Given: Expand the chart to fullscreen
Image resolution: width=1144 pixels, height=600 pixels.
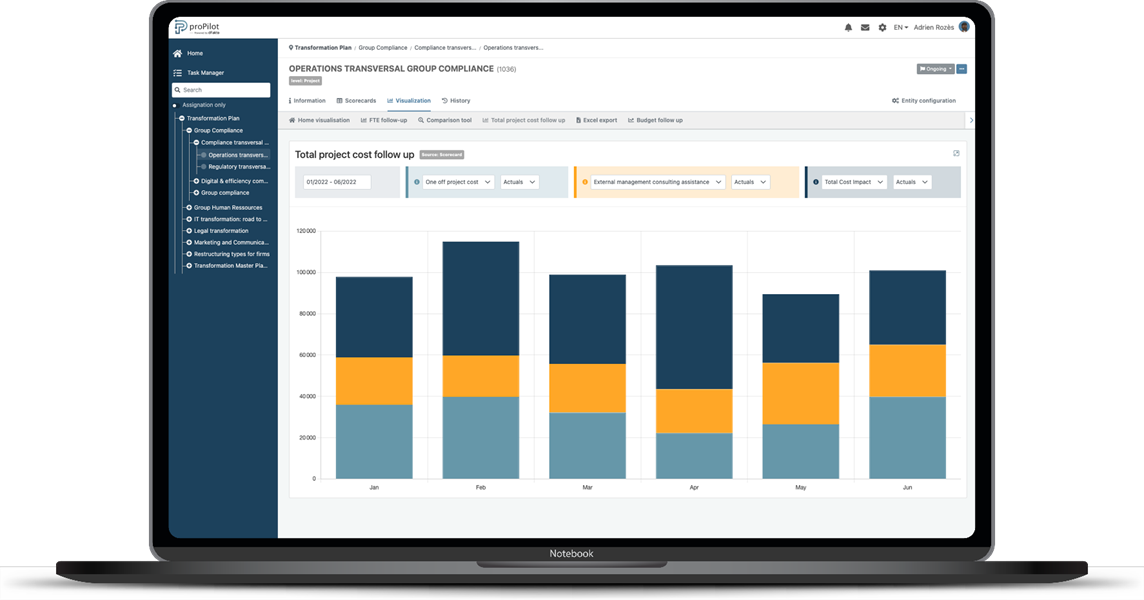Looking at the screenshot, I should (956, 154).
